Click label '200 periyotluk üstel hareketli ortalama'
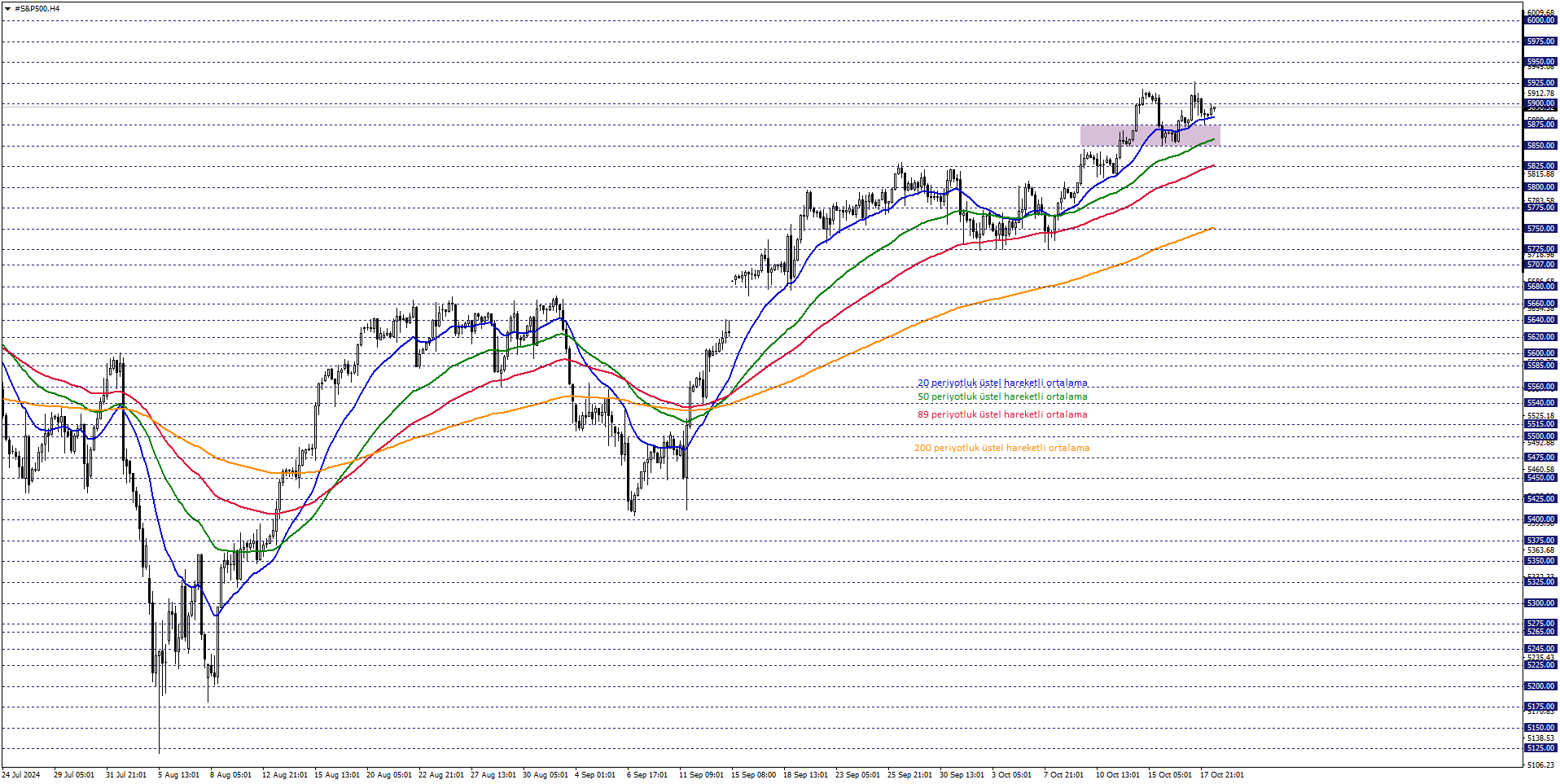Viewport: 1560px width, 784px height. pyautogui.click(x=1001, y=448)
